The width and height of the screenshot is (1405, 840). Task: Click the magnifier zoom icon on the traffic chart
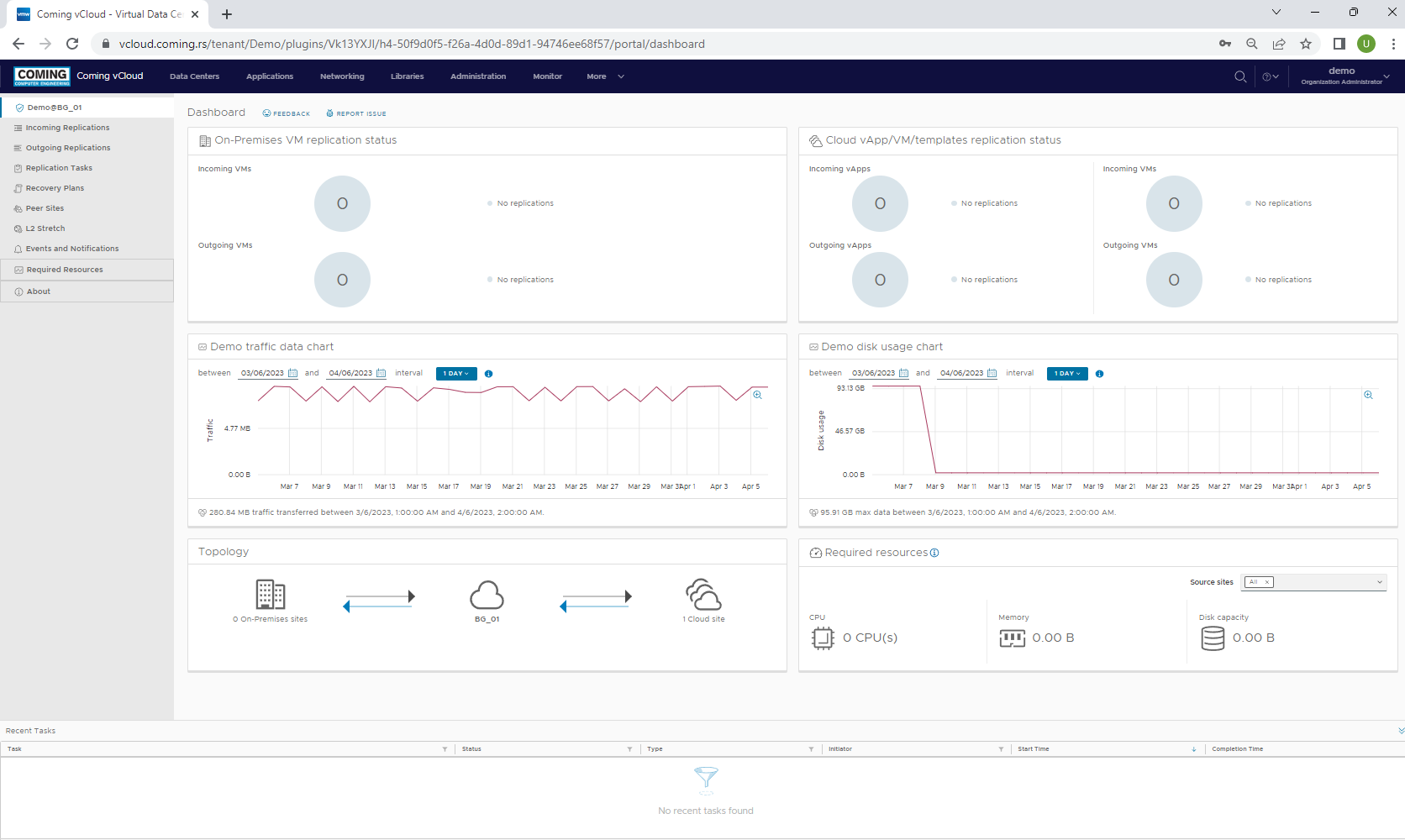point(757,395)
